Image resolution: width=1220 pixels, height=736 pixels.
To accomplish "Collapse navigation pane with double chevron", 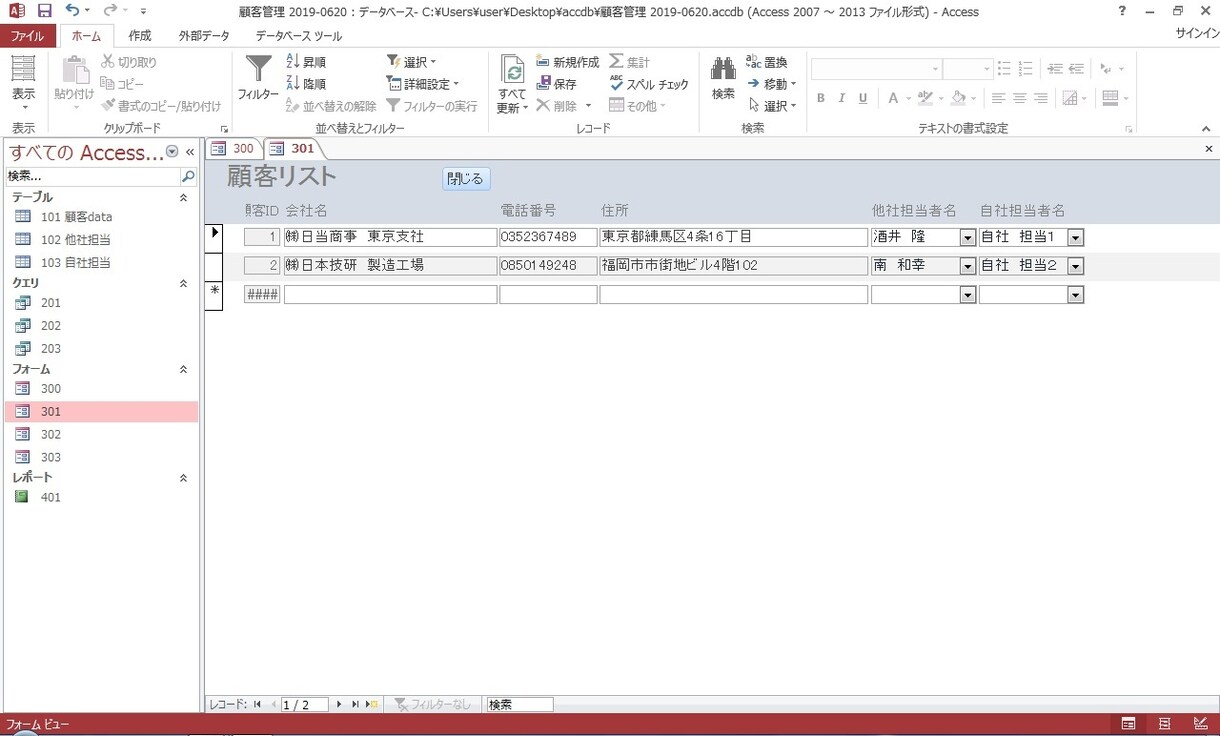I will tap(190, 152).
